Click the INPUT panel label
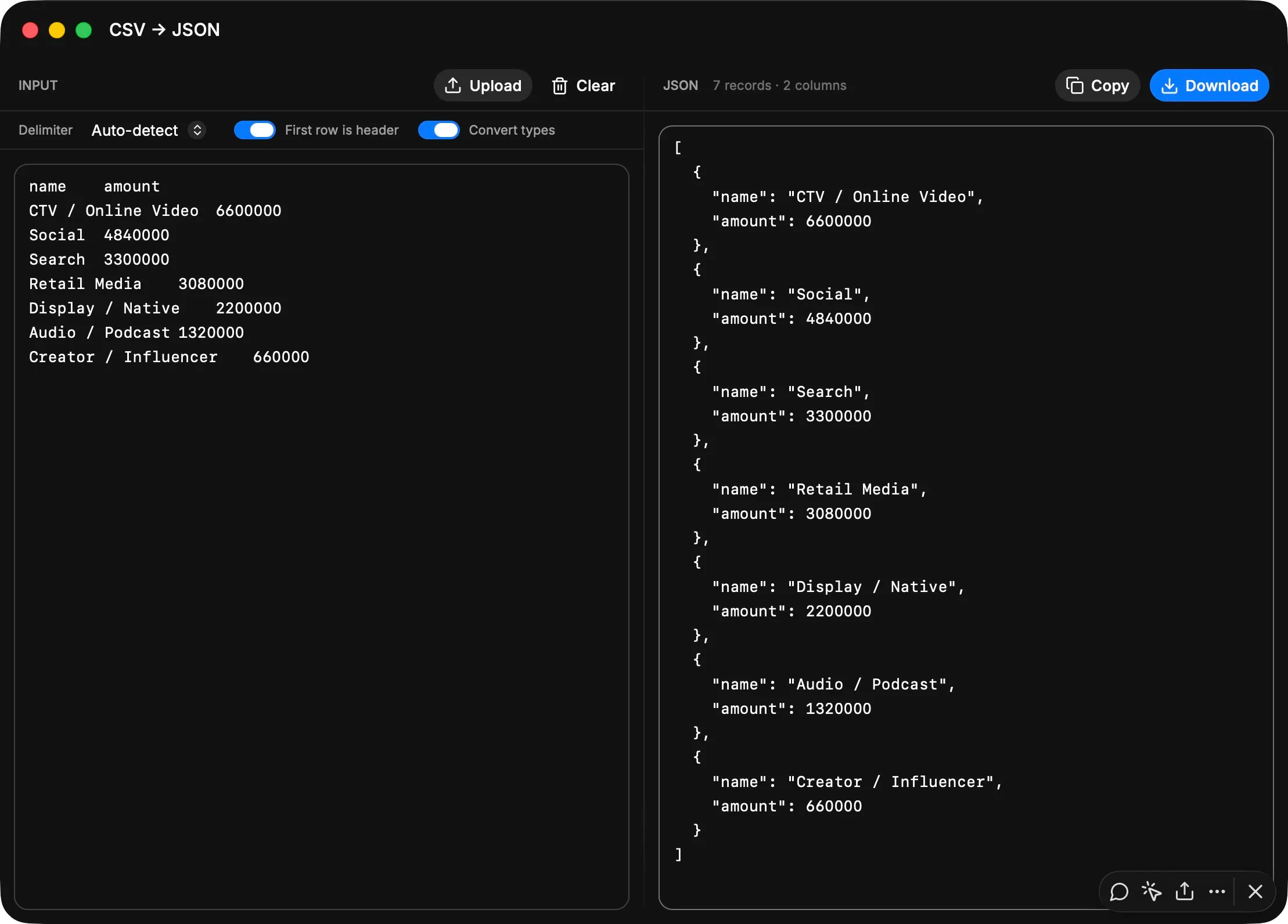The image size is (1288, 924). tap(38, 85)
